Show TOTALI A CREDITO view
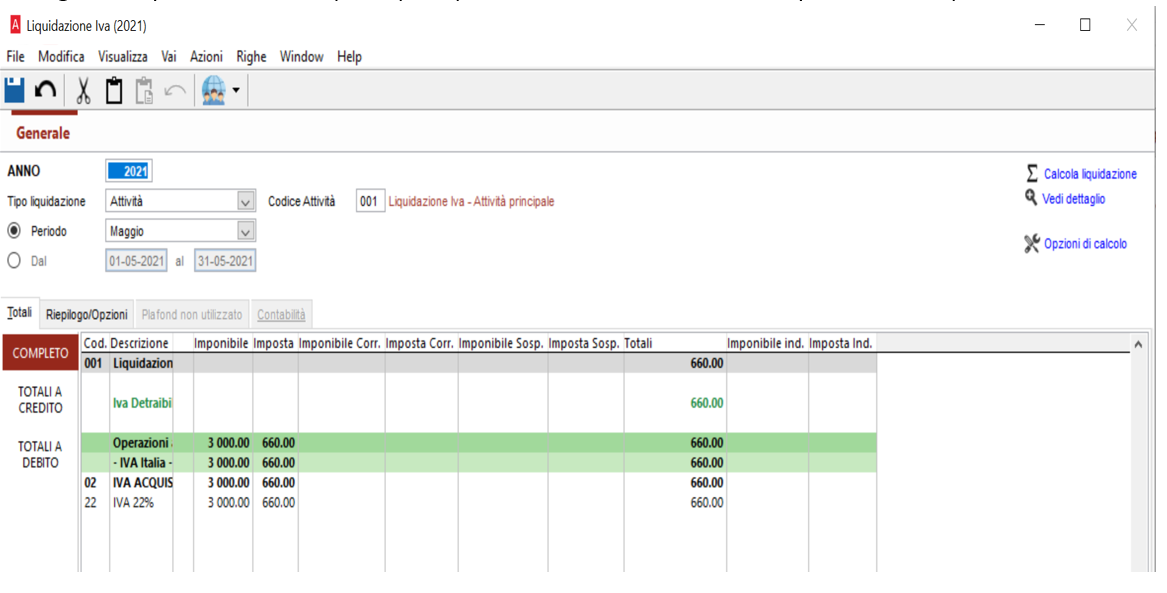 (x=40, y=400)
